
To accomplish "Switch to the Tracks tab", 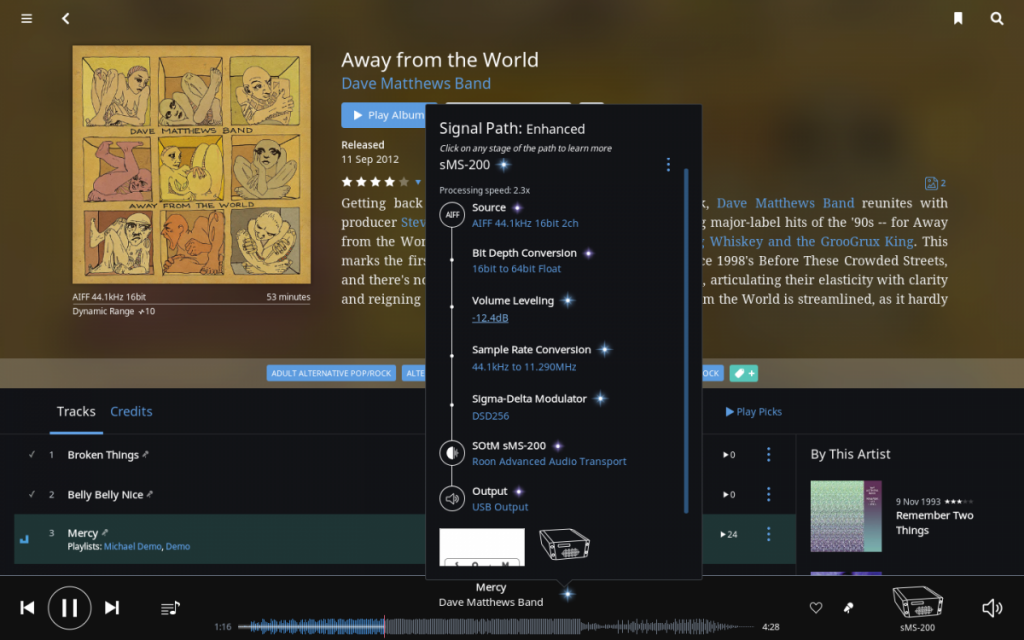I will pyautogui.click(x=76, y=411).
